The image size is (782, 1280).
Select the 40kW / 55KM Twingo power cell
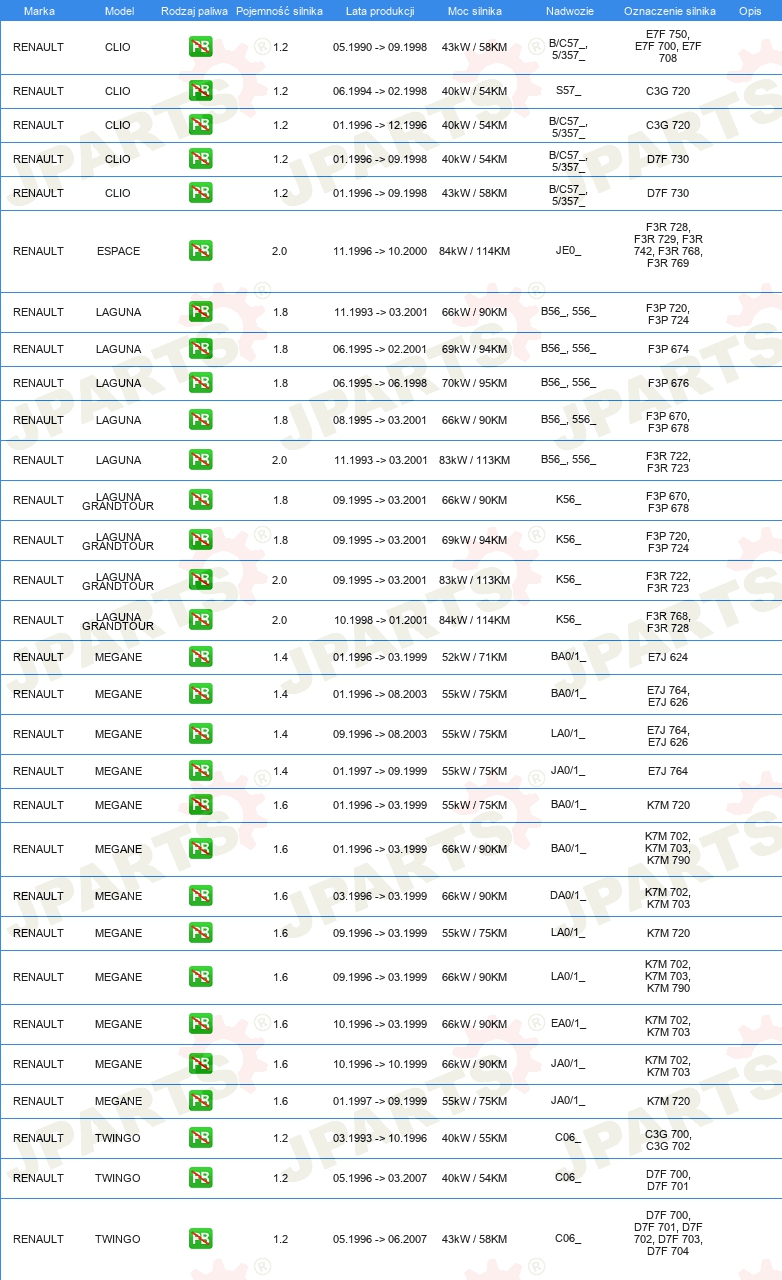[474, 1138]
